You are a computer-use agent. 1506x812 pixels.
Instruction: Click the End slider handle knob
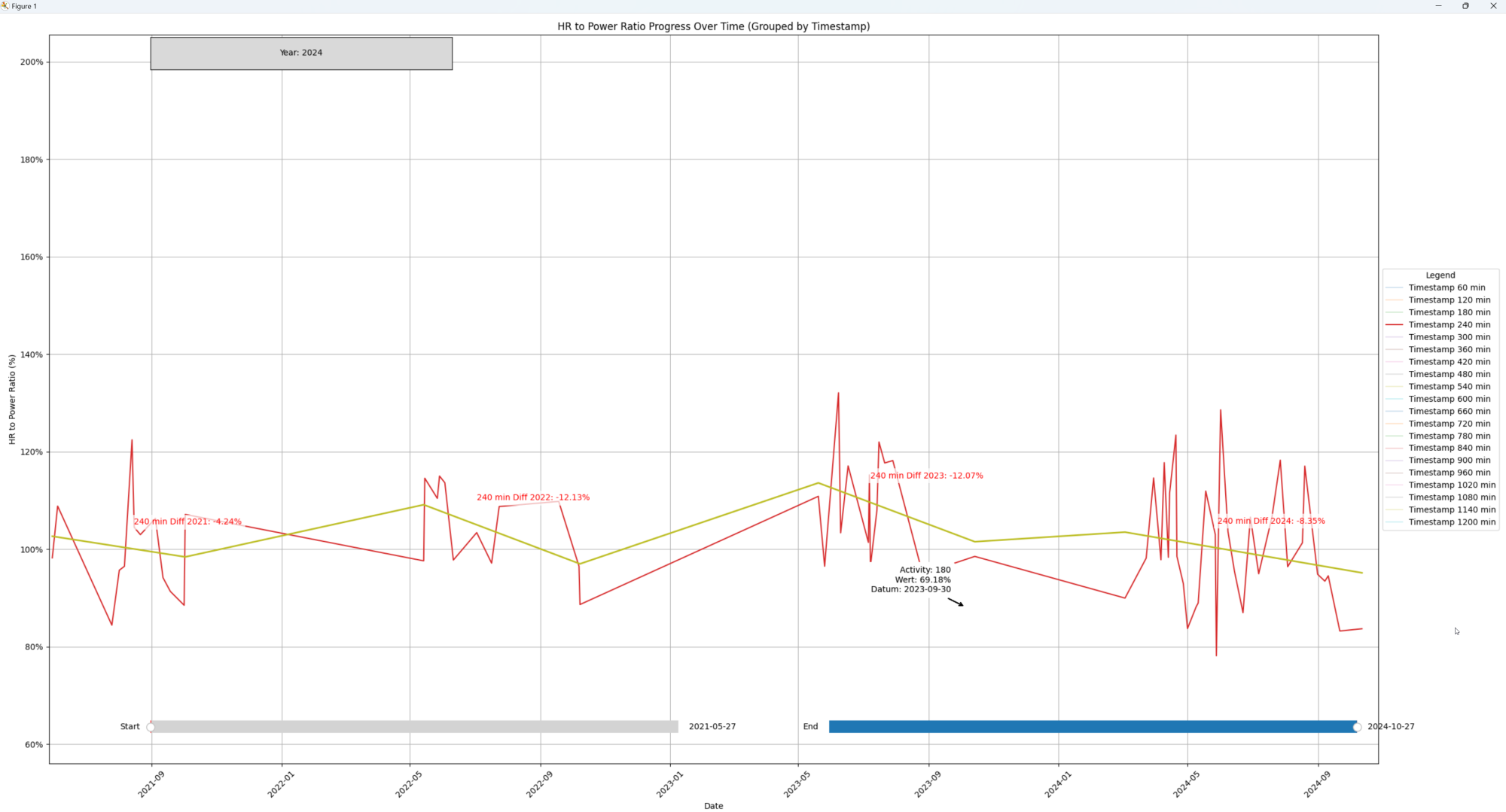(1357, 727)
